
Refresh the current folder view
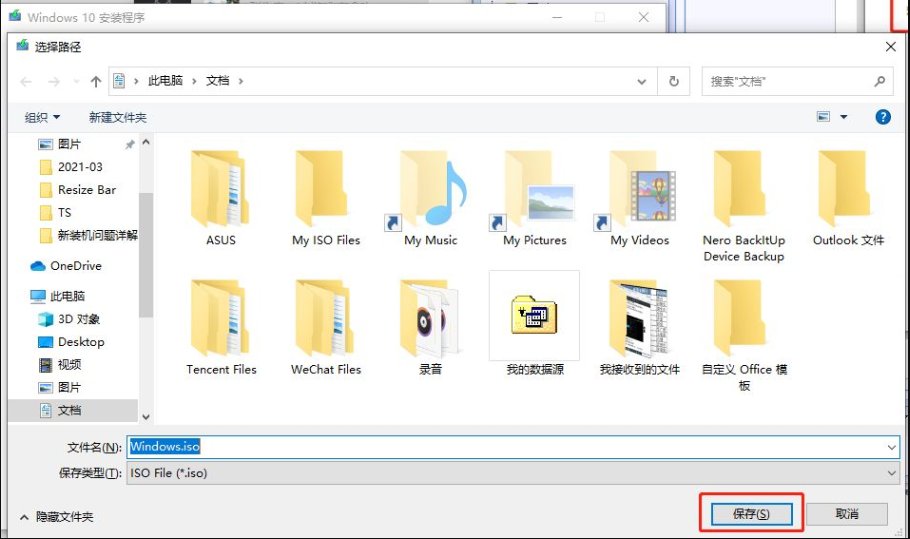[674, 81]
